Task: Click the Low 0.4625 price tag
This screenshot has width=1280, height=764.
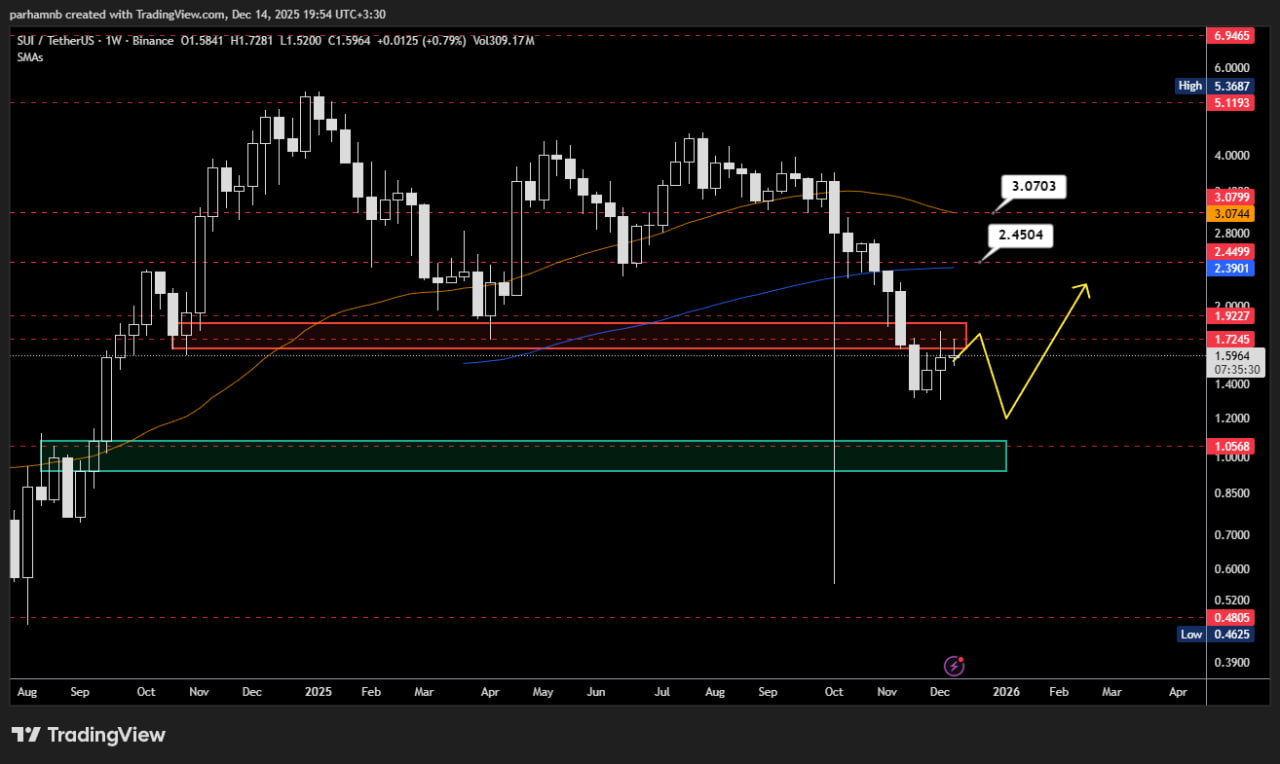Action: [1227, 634]
